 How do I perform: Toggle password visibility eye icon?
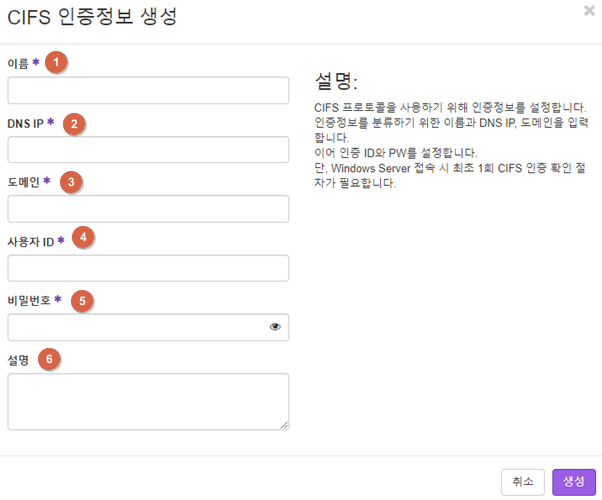click(x=275, y=327)
